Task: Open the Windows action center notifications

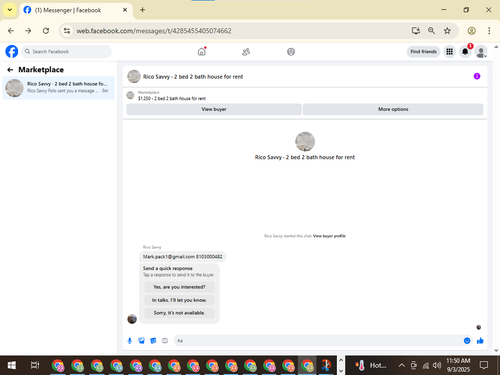Action: coord(484,365)
